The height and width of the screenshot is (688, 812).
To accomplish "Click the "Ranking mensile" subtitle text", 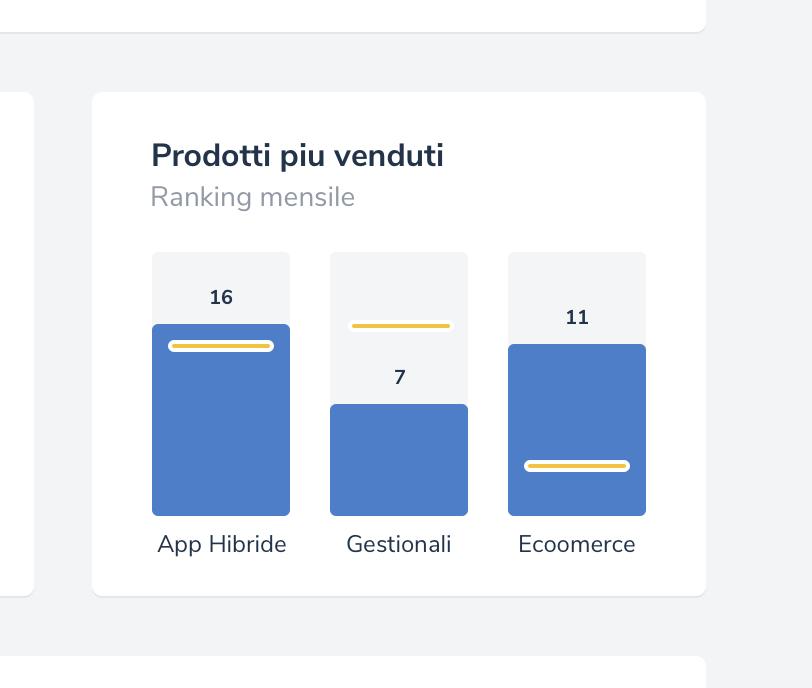I will coord(252,197).
